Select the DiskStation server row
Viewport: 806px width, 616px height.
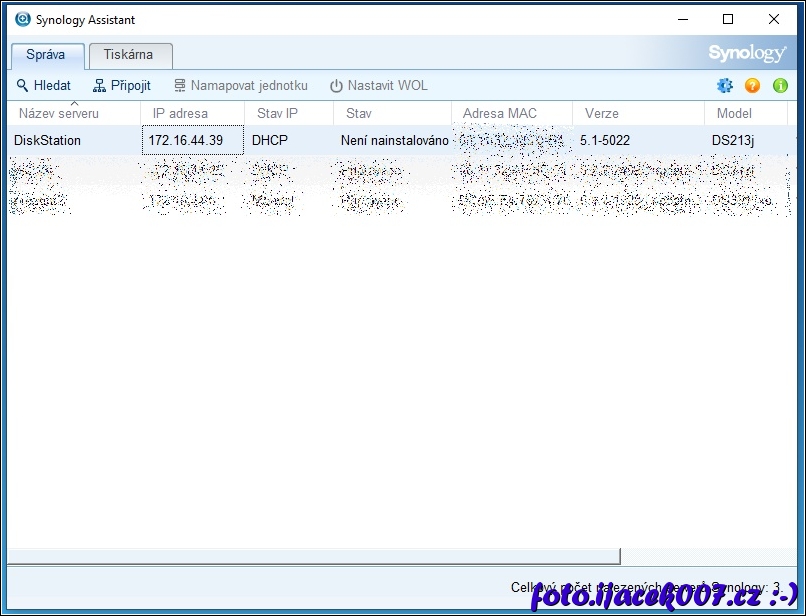click(x=48, y=140)
